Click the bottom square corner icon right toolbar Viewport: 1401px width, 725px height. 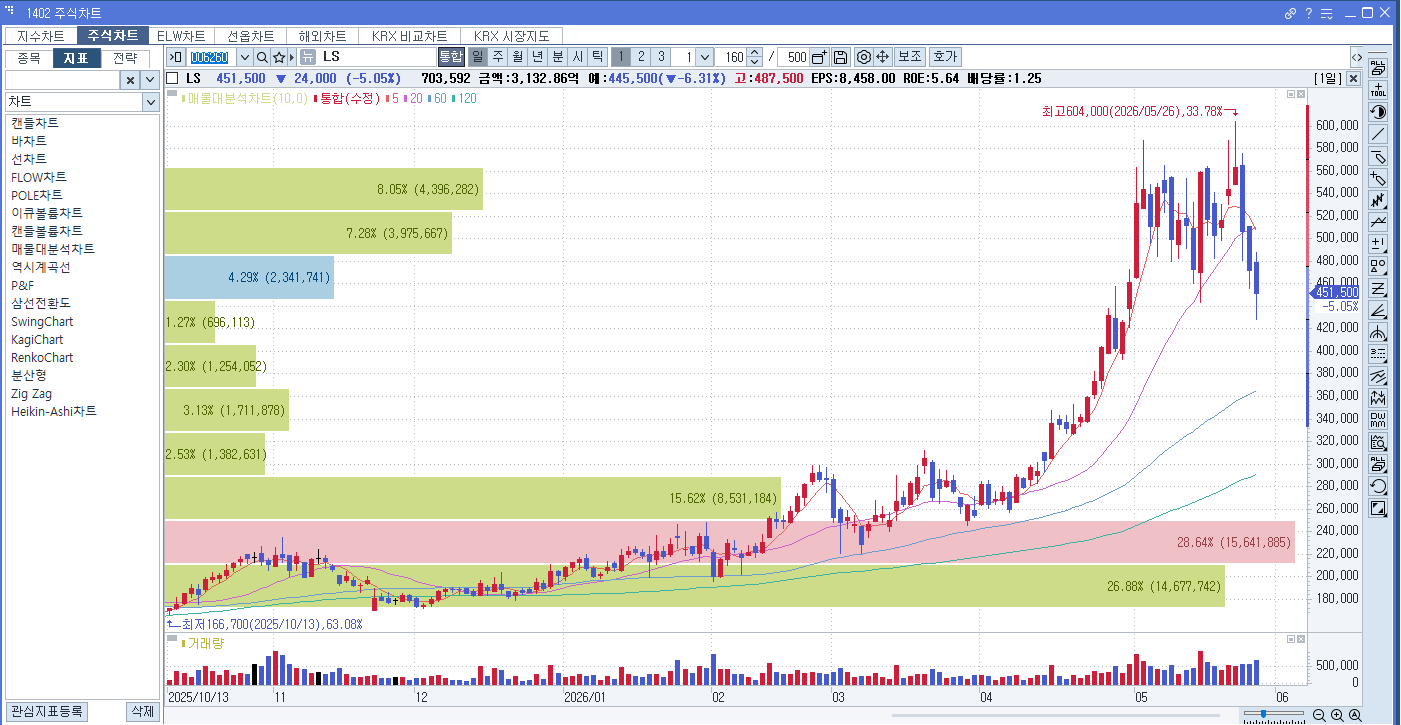1378,508
